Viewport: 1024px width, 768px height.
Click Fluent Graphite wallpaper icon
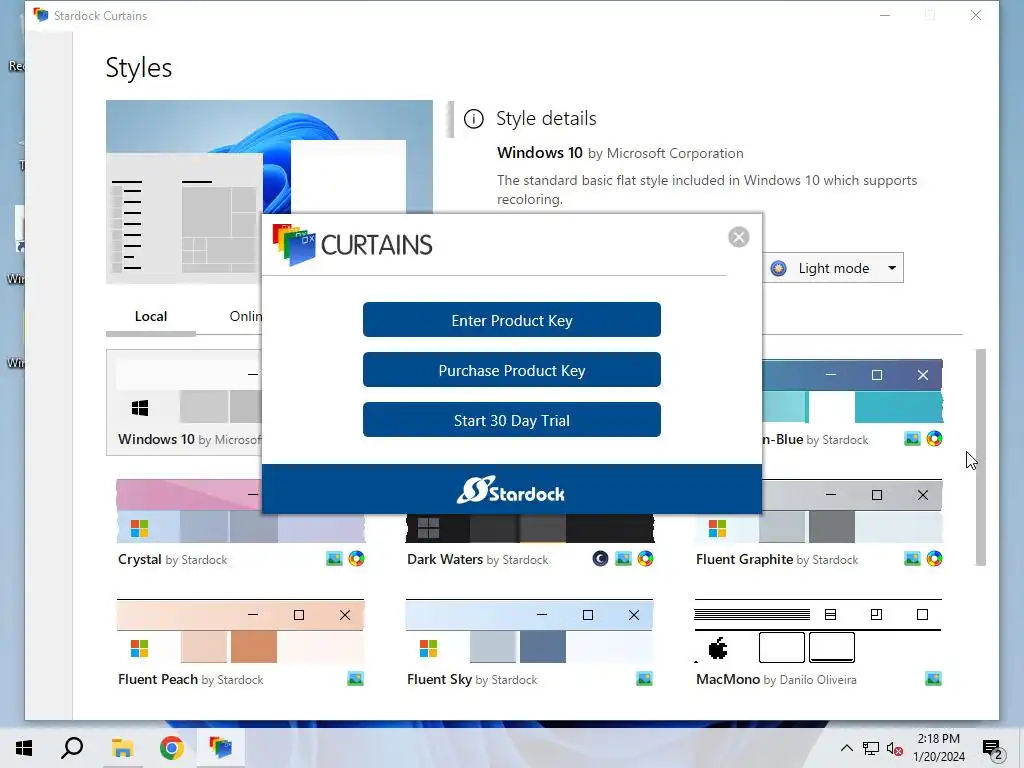(x=912, y=558)
